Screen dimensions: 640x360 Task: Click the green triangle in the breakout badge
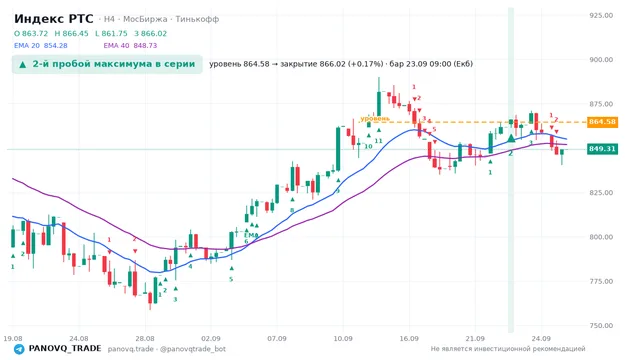[23, 64]
